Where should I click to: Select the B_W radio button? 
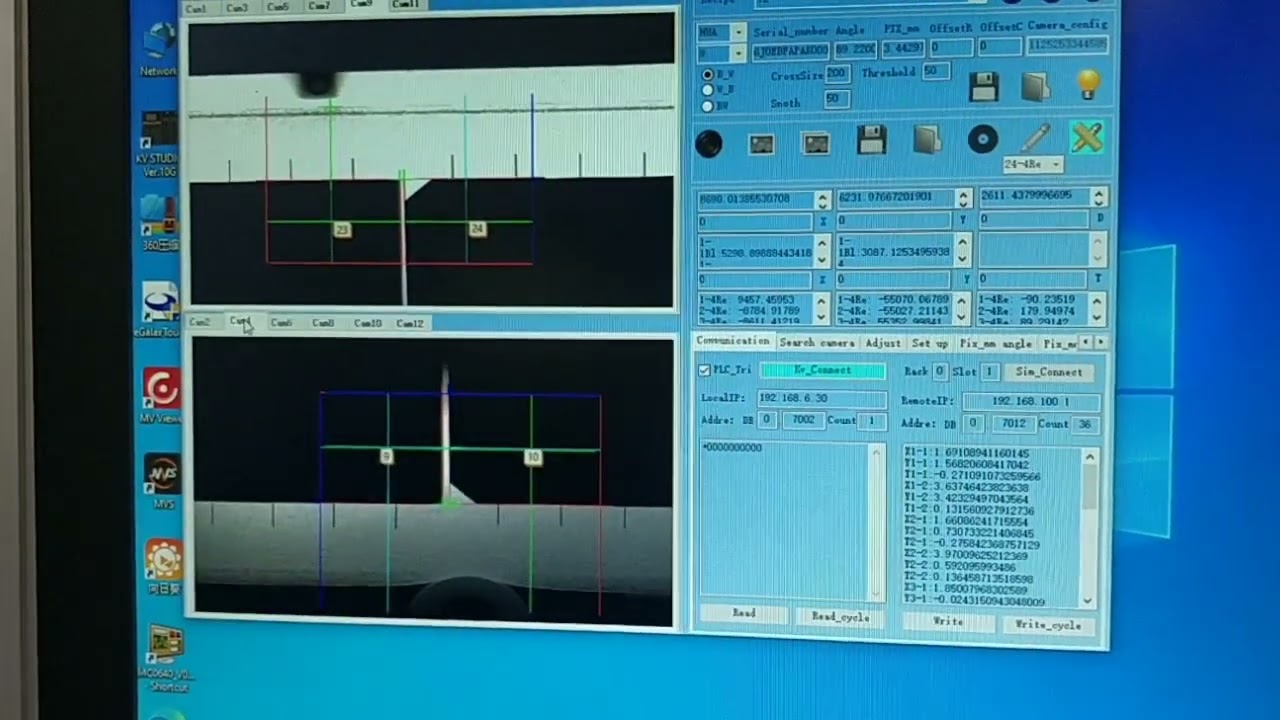[x=708, y=75]
